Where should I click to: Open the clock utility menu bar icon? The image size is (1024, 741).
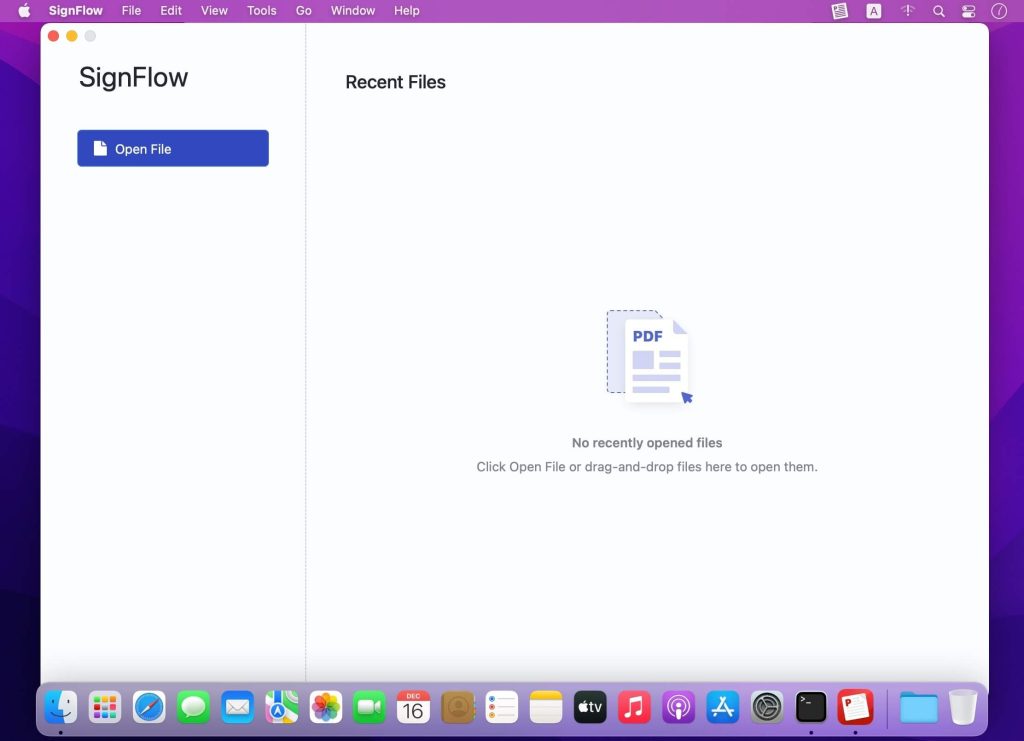[x=998, y=11]
